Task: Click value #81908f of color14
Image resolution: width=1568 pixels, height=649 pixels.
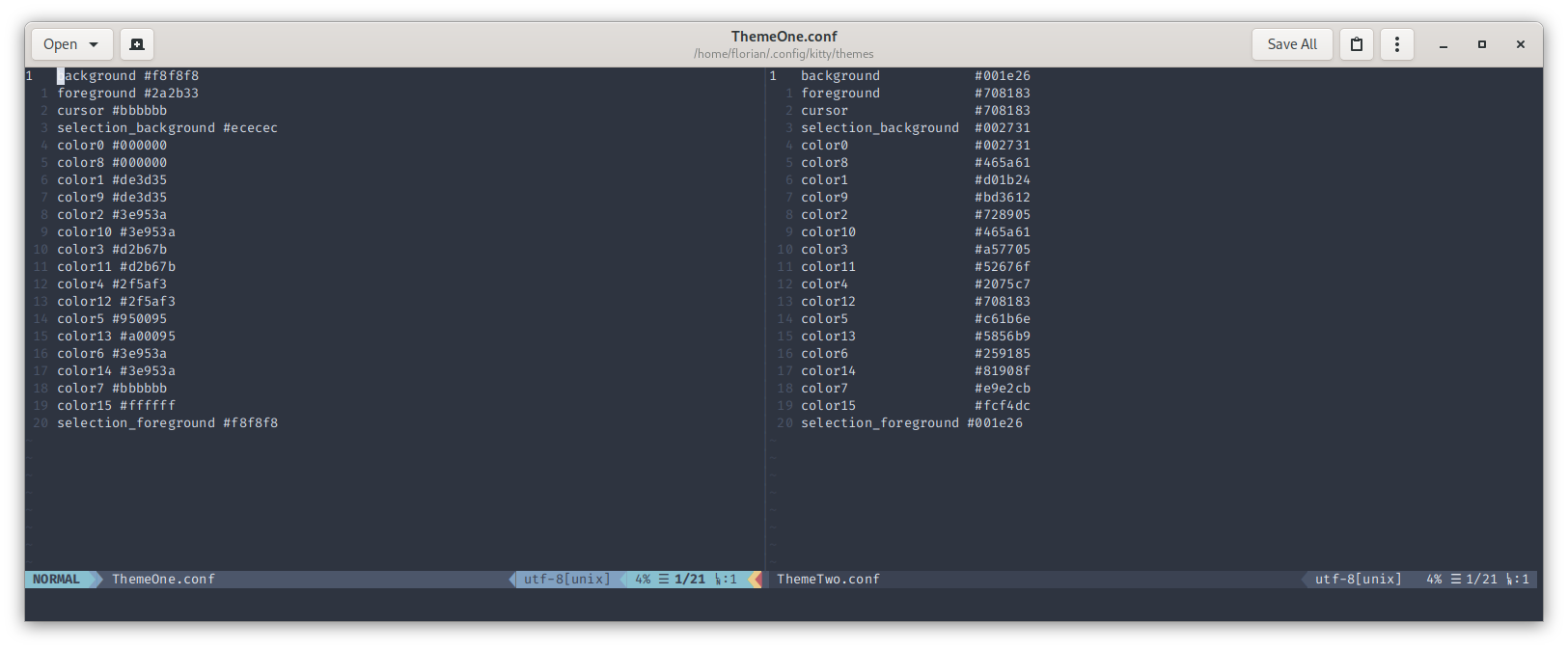Action: click(1003, 371)
